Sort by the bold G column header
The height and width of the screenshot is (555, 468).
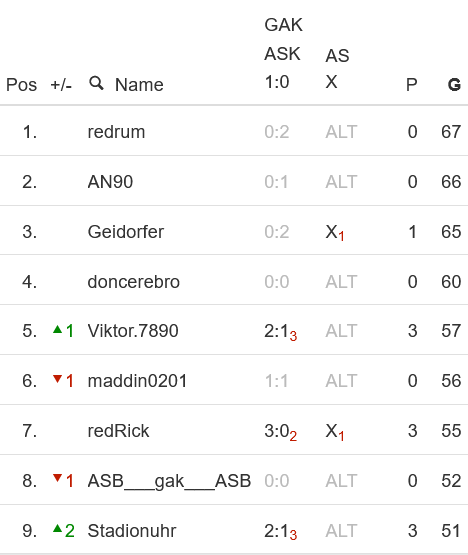[x=454, y=85]
